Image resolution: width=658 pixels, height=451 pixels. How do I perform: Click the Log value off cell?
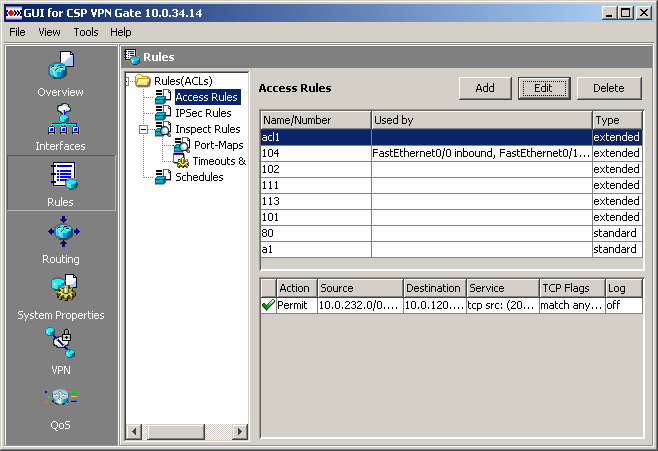click(624, 305)
